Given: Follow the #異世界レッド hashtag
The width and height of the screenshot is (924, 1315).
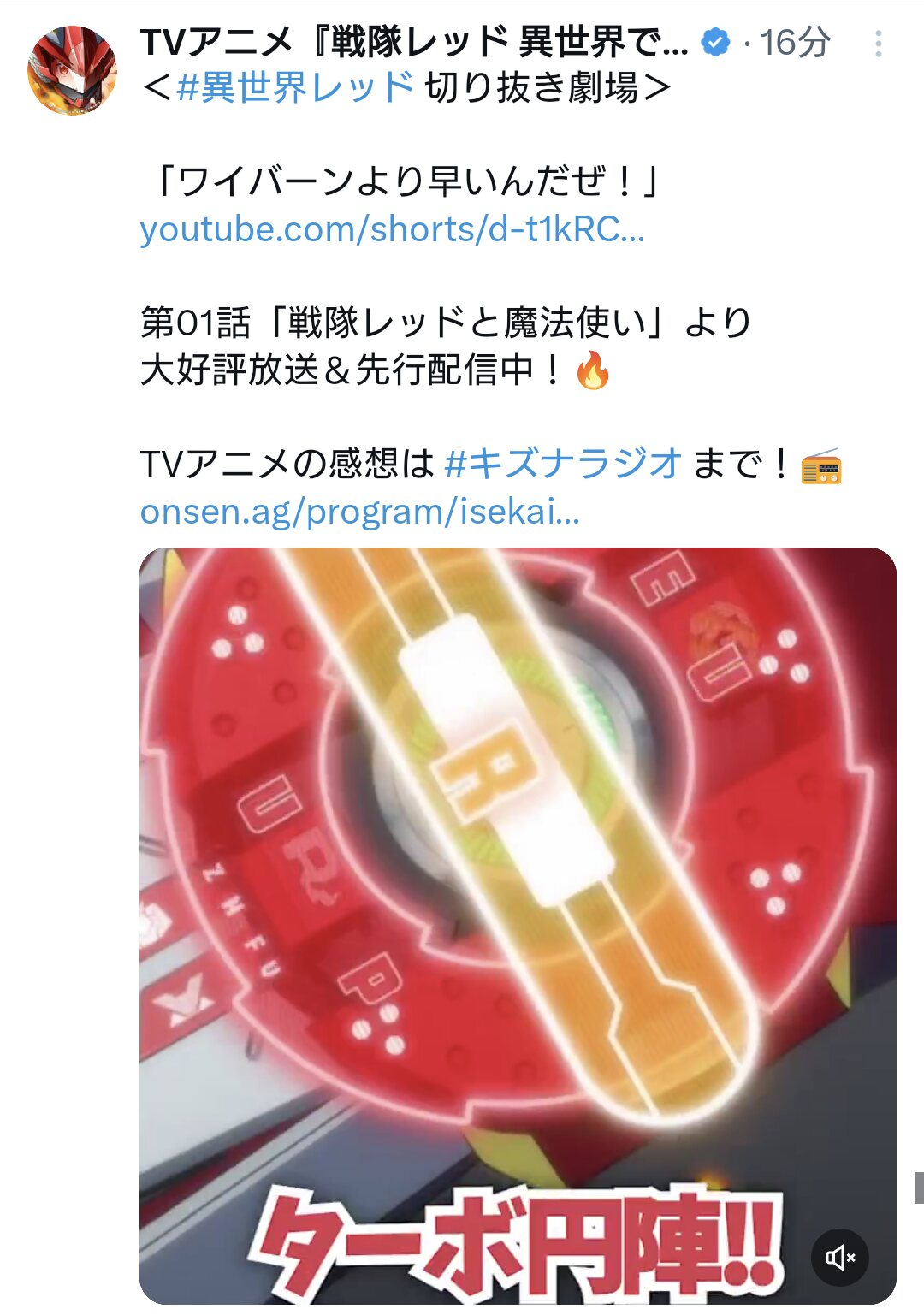Looking at the screenshot, I should click(295, 87).
